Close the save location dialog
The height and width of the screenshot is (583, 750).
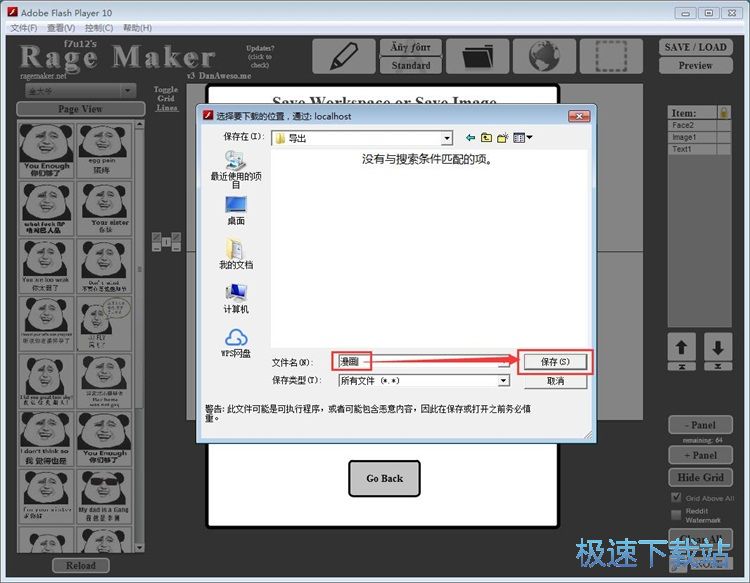579,116
